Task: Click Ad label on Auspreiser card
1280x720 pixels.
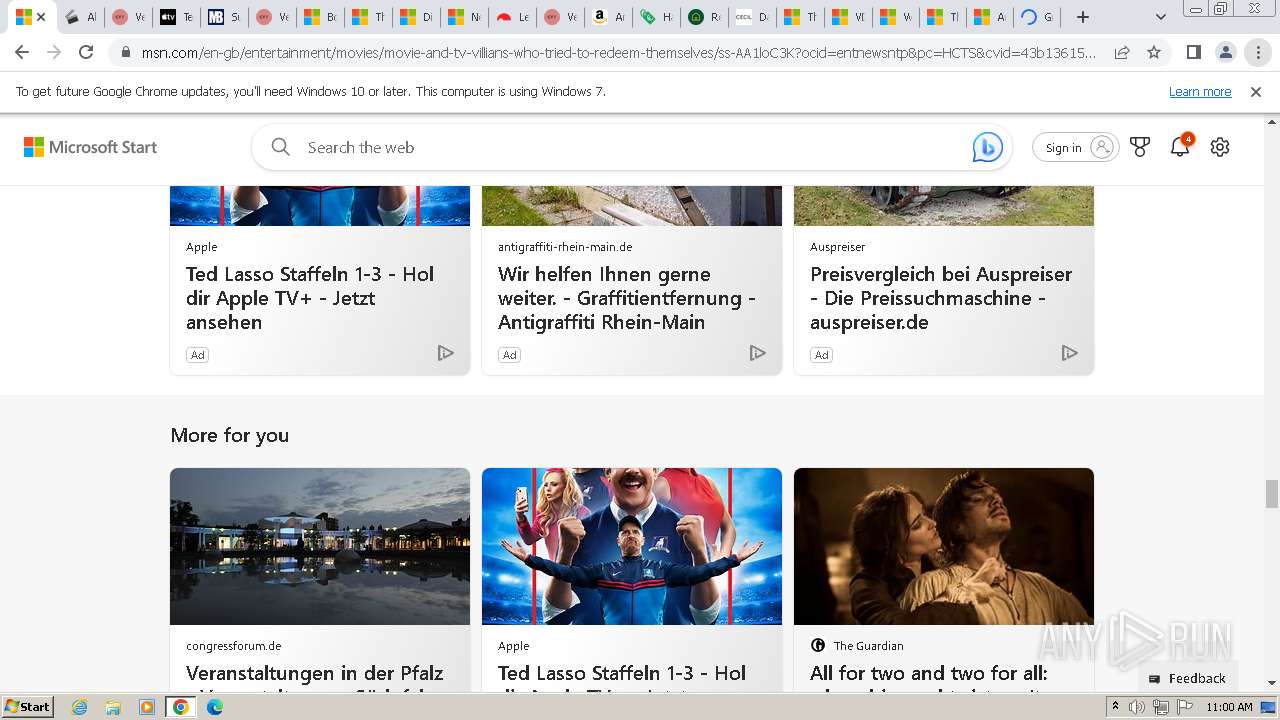Action: coord(822,355)
